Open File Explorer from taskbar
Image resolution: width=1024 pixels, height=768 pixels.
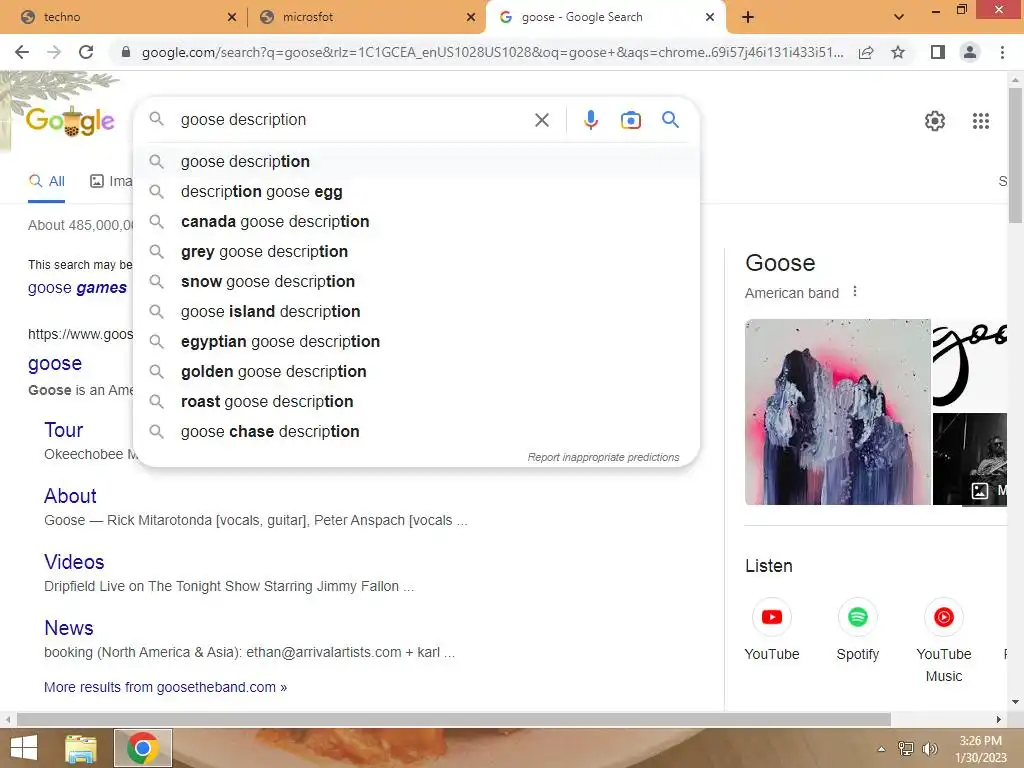(x=81, y=748)
